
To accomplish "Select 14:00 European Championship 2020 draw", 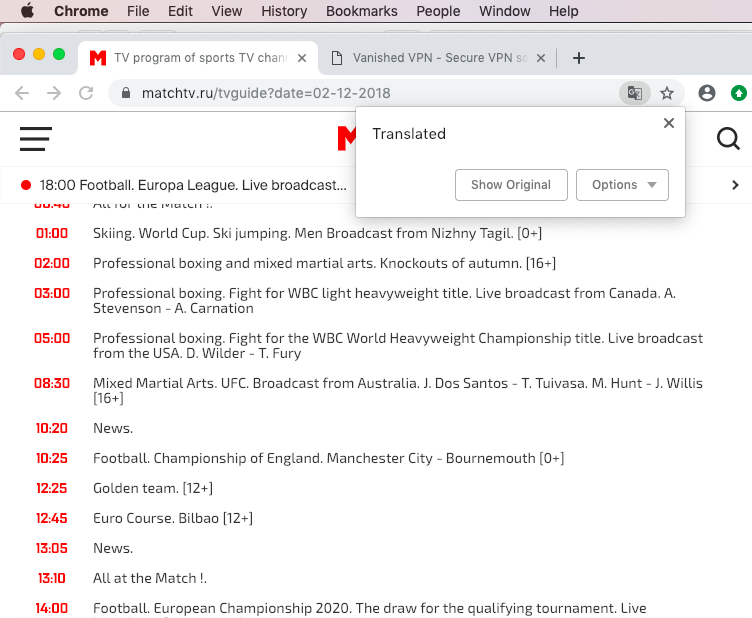I will (370, 608).
